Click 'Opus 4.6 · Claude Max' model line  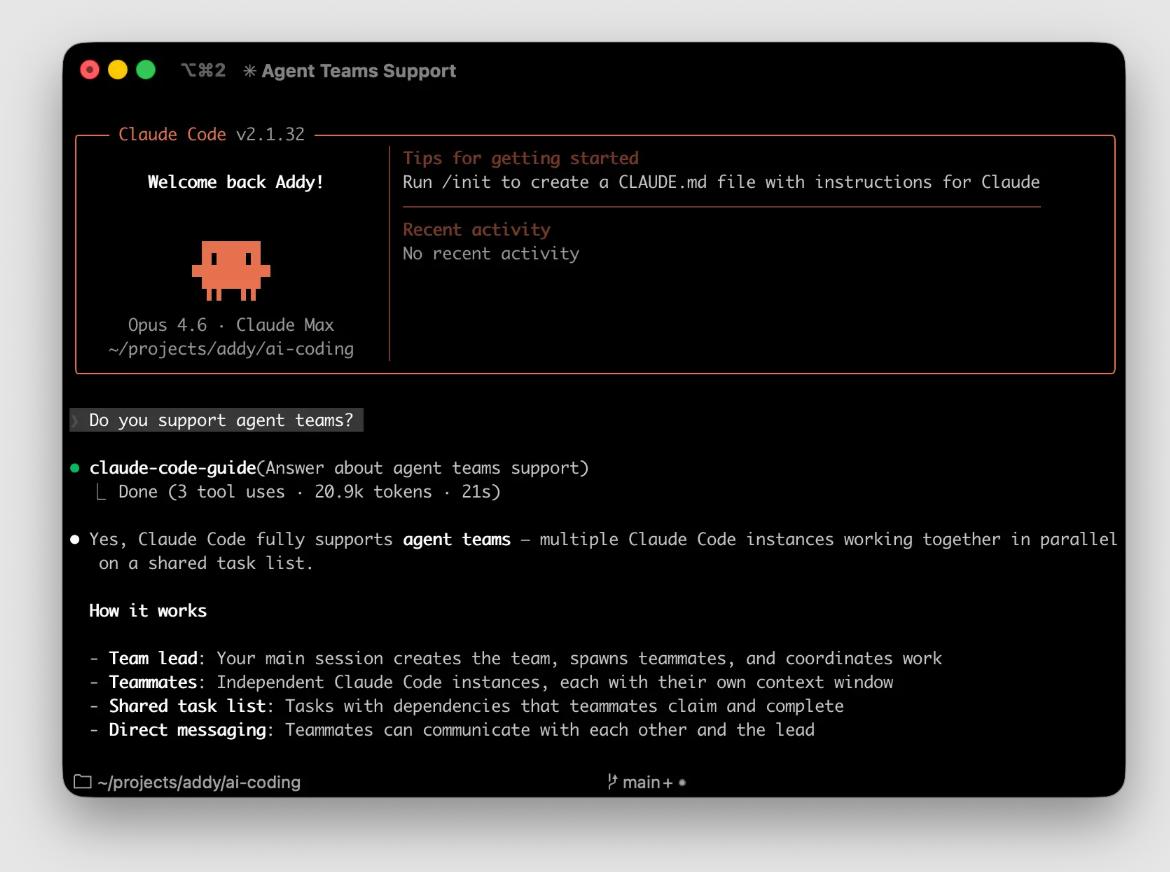pyautogui.click(x=231, y=325)
